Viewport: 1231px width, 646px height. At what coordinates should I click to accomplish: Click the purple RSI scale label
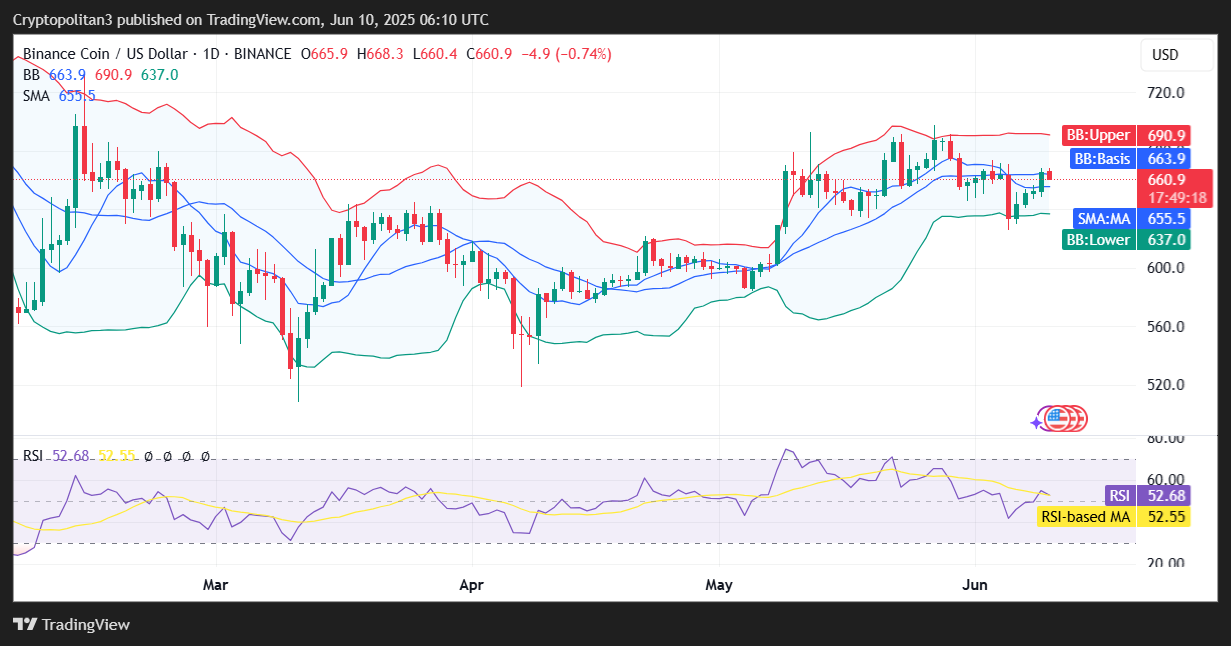(1147, 495)
